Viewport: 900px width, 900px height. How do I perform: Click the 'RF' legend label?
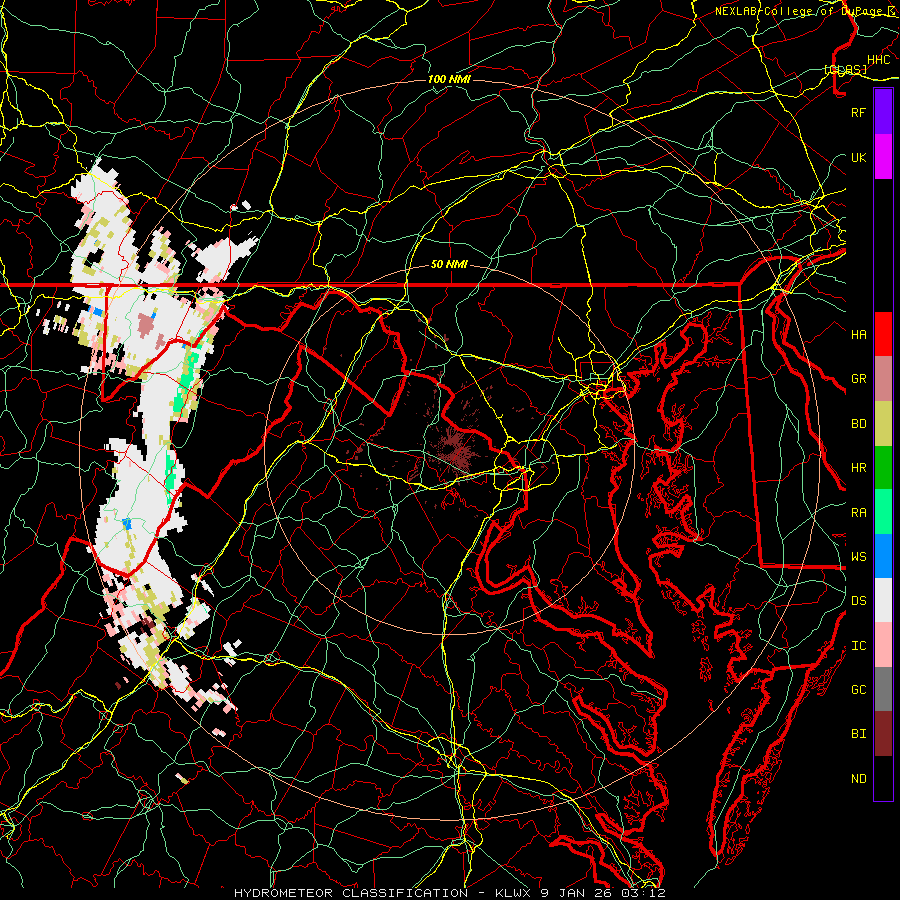(858, 112)
